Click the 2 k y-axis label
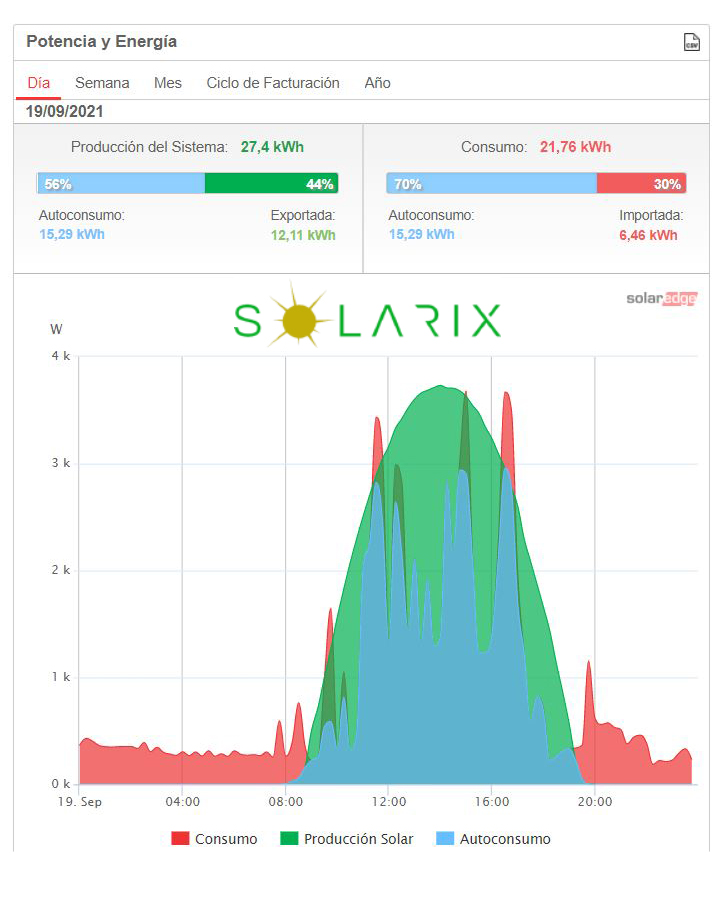 coord(61,570)
